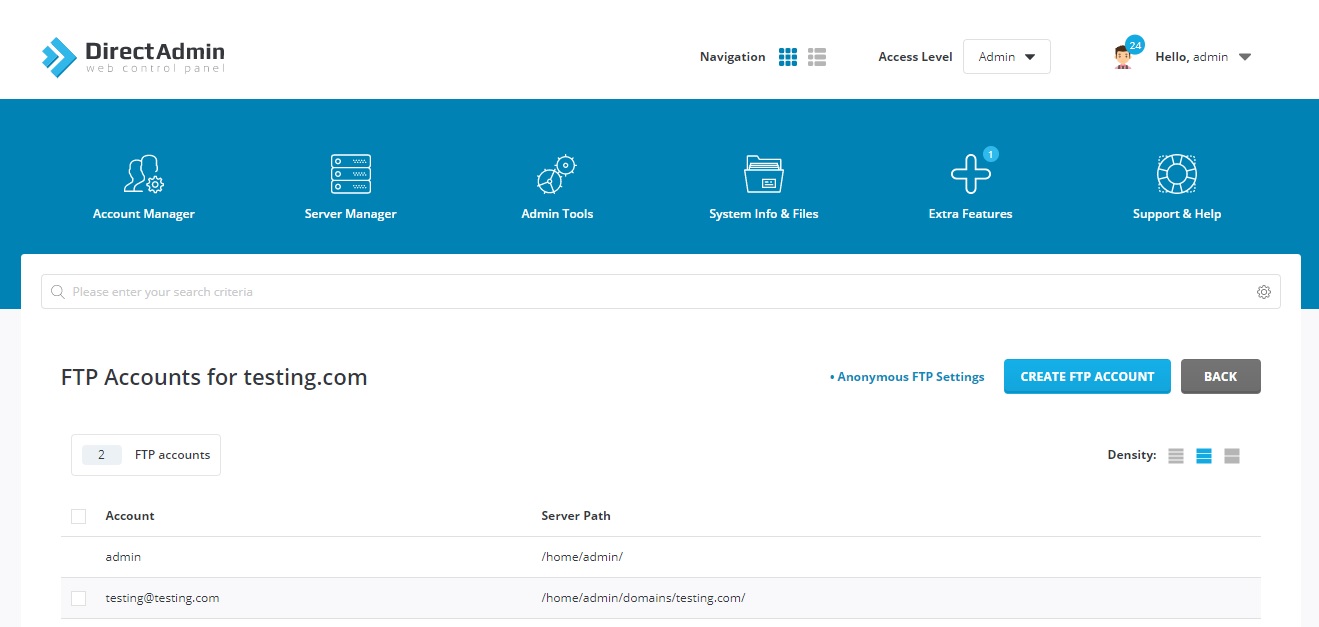Image resolution: width=1319 pixels, height=627 pixels.
Task: Open Support & Help lifebuoy icon
Action: [x=1177, y=174]
